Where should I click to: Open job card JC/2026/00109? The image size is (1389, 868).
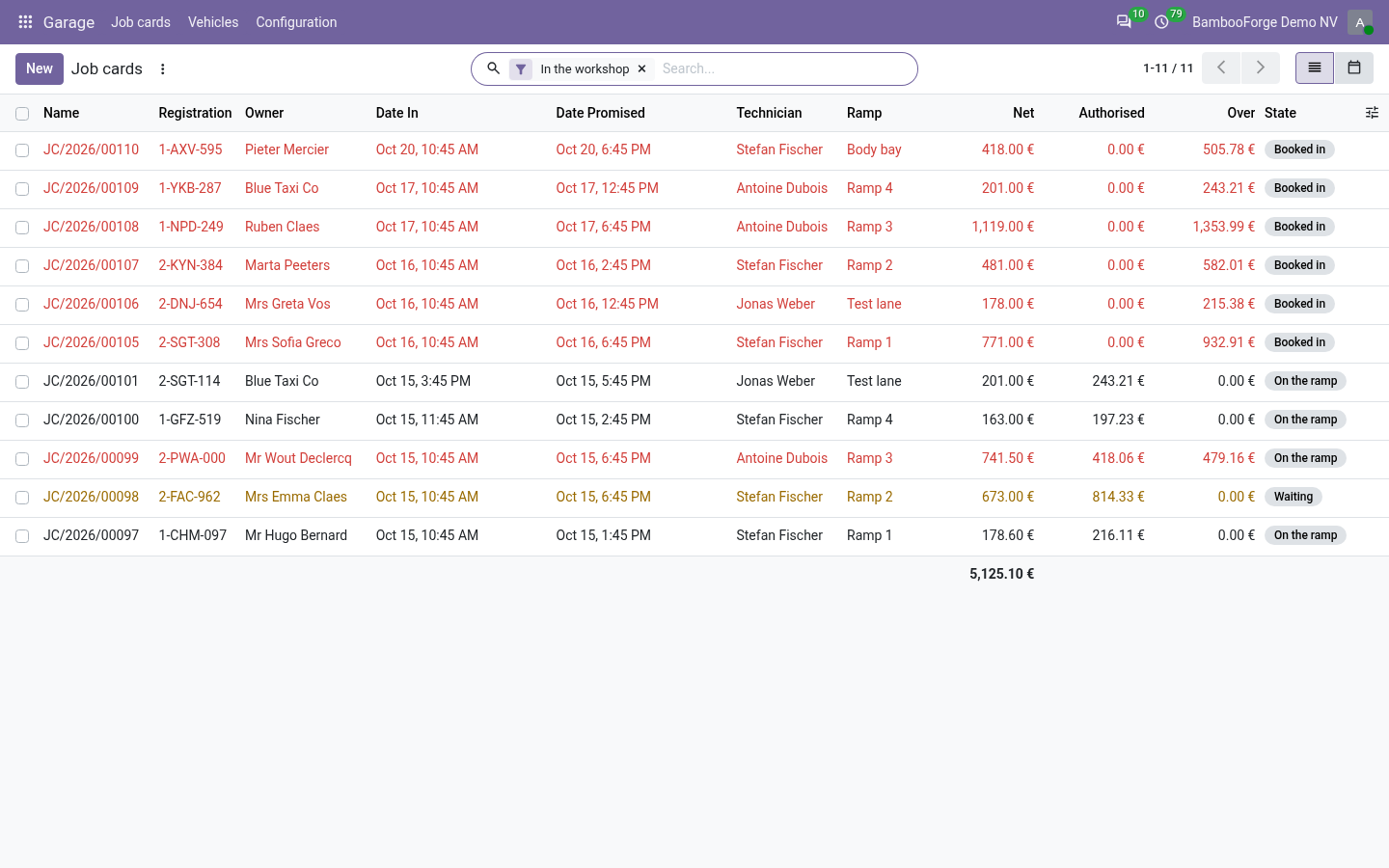[91, 188]
